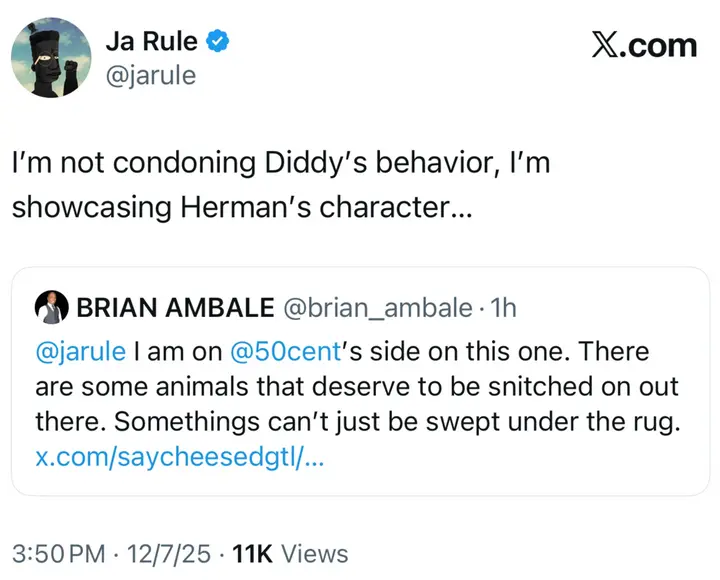This screenshot has width=720, height=580.
Task: Follow the @50cent mention link
Action: pyautogui.click(x=285, y=352)
